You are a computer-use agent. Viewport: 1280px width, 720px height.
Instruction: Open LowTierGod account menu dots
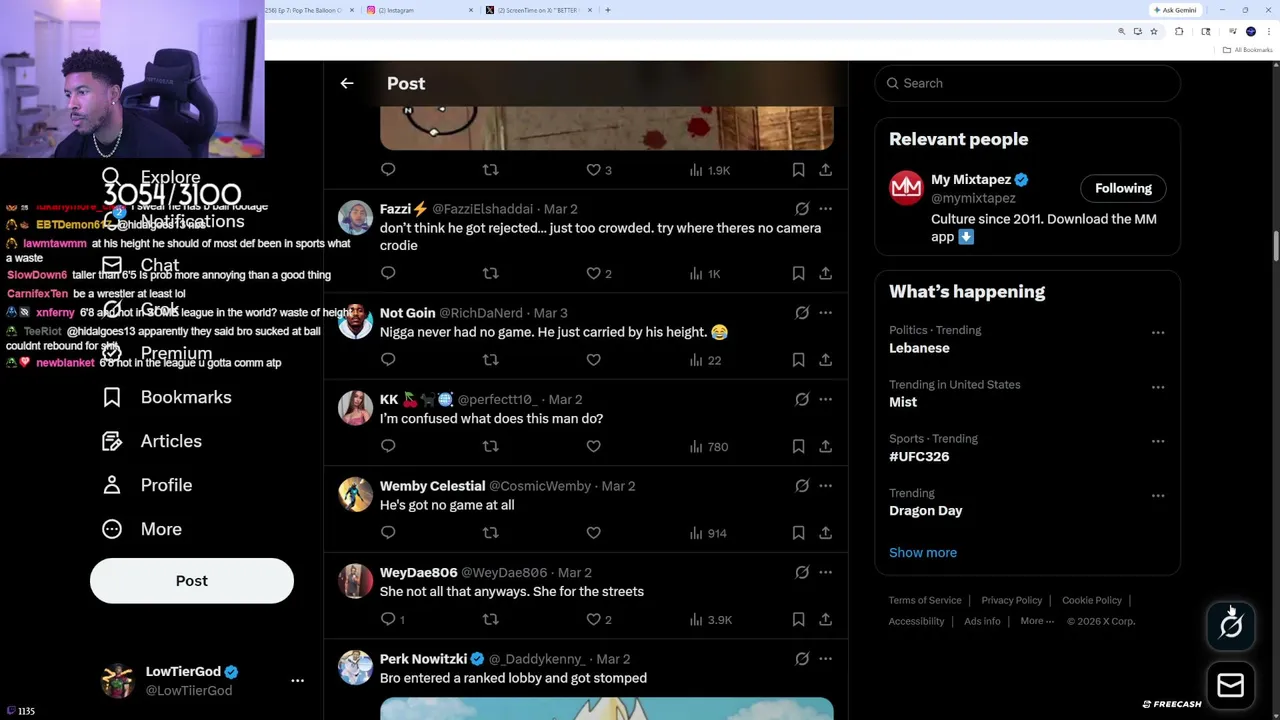click(x=297, y=680)
